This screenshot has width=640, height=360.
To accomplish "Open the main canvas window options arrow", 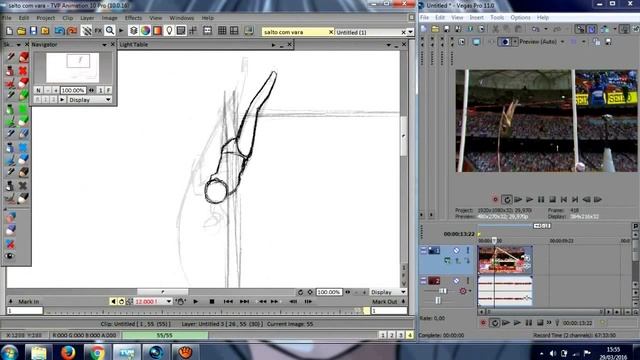I will (x=388, y=44).
